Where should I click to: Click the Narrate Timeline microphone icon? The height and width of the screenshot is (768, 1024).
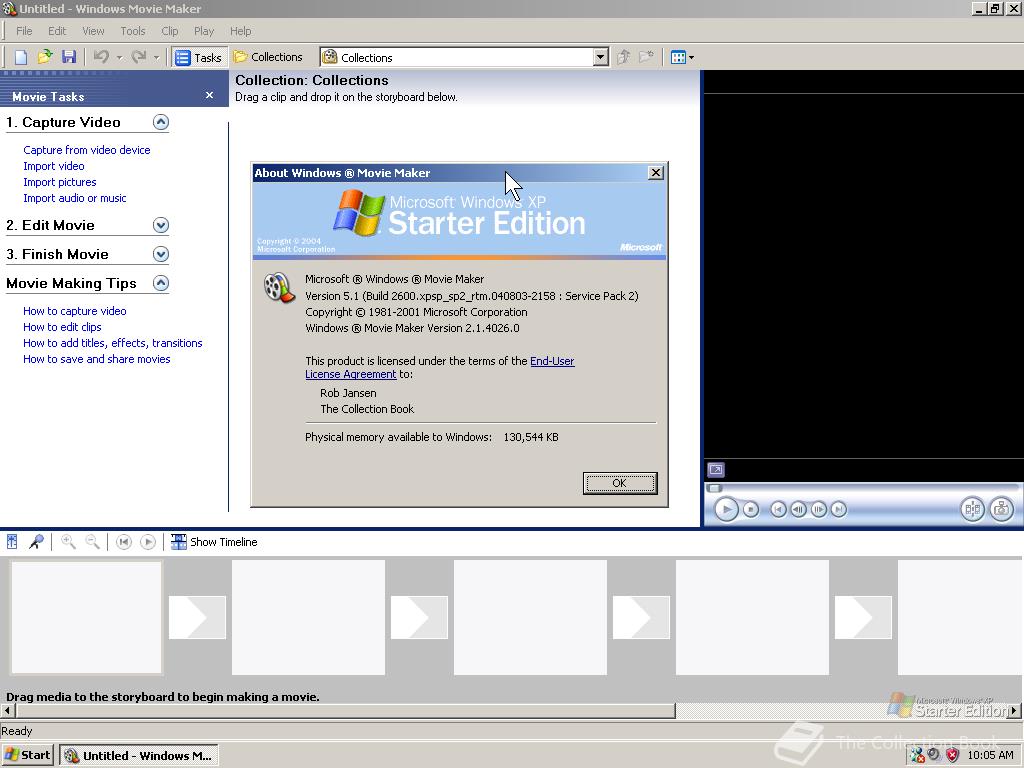[x=36, y=542]
